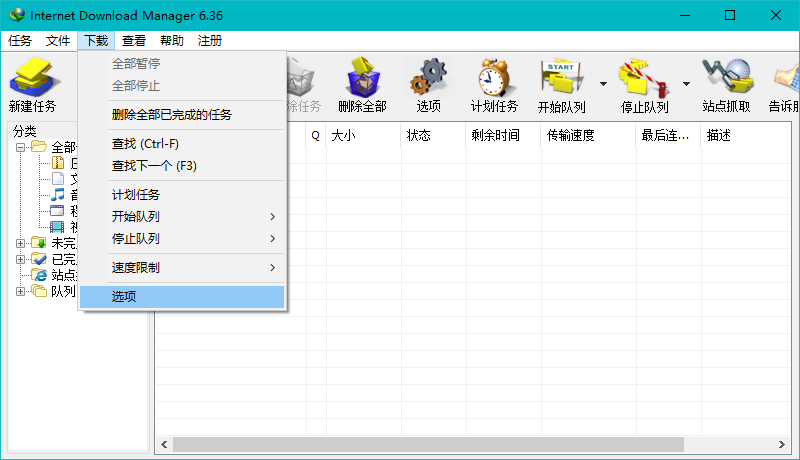Expand the 未完成 tree node
Image resolution: width=800 pixels, height=460 pixels.
[20, 243]
